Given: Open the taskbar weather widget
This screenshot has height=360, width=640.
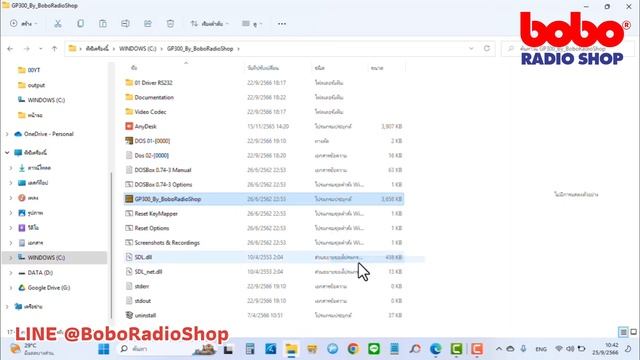Looking at the screenshot, I should 32,349.
